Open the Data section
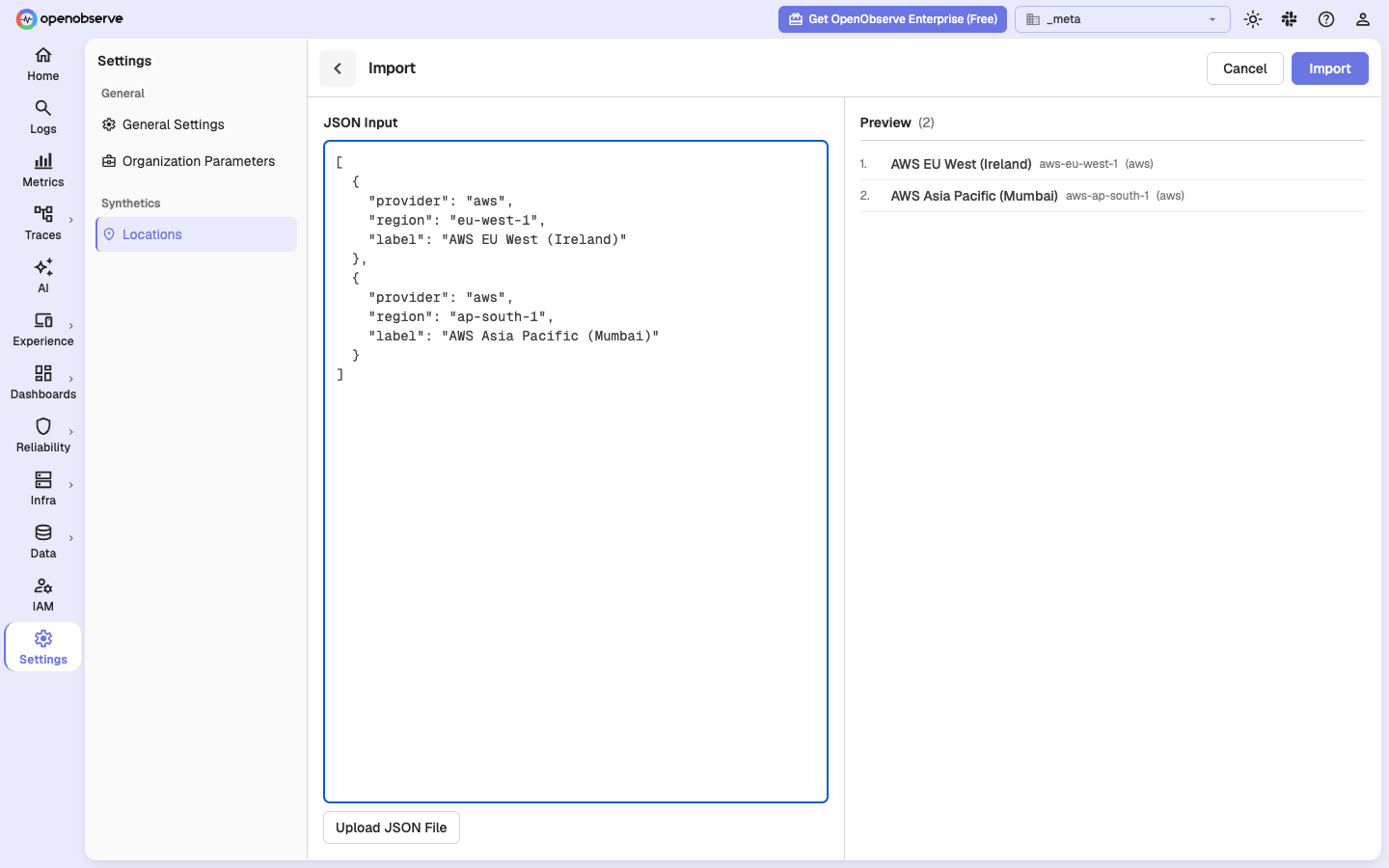The image size is (1389, 868). pos(43,542)
